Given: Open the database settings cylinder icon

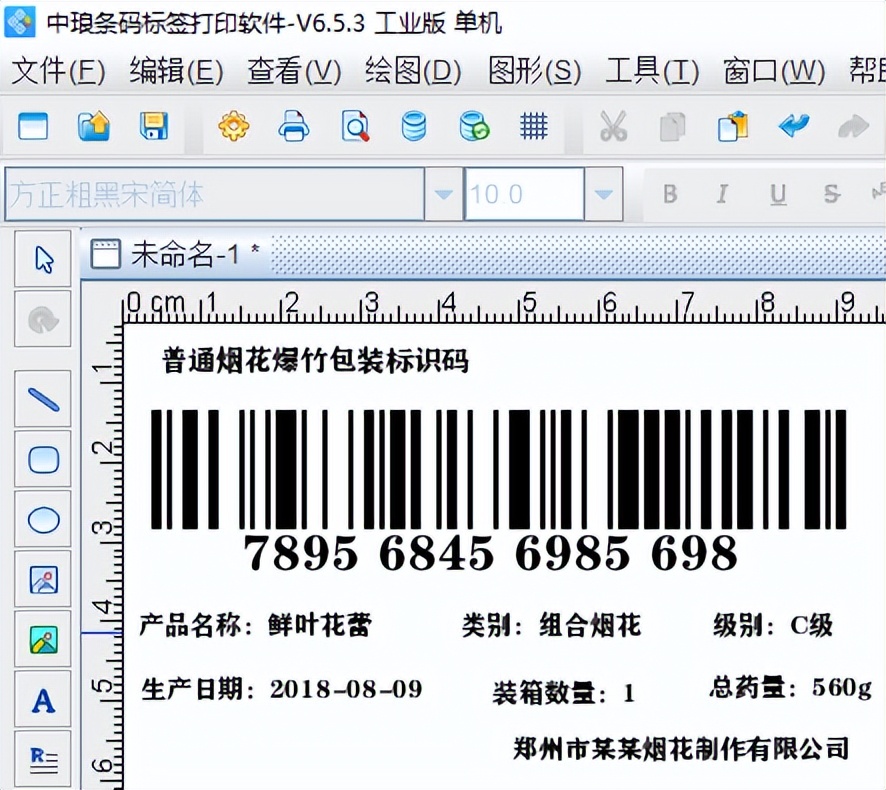Looking at the screenshot, I should [414, 125].
